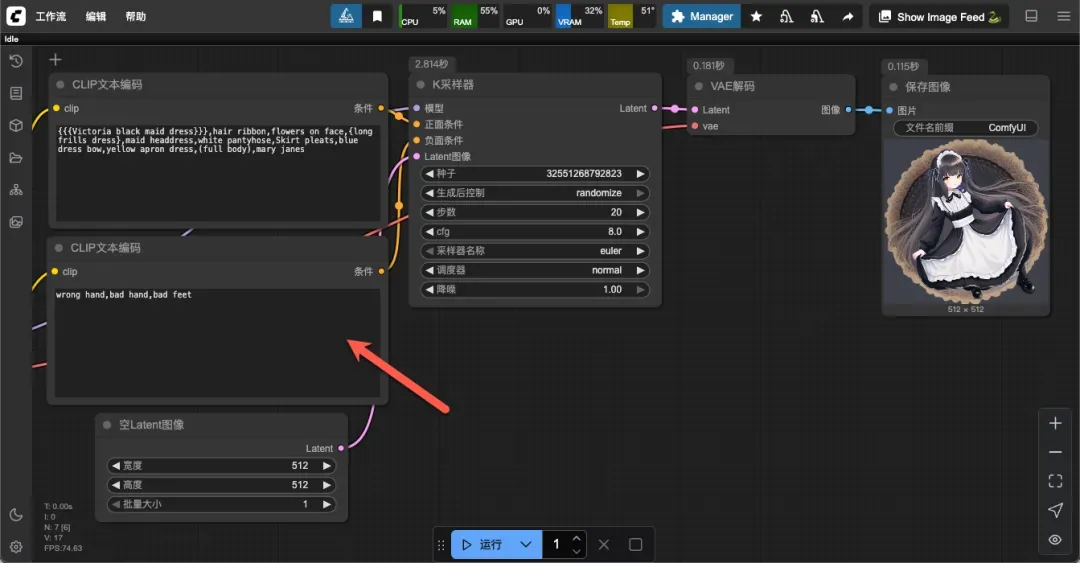Toggle dark theme moon icon
The width and height of the screenshot is (1080, 563).
(16, 515)
